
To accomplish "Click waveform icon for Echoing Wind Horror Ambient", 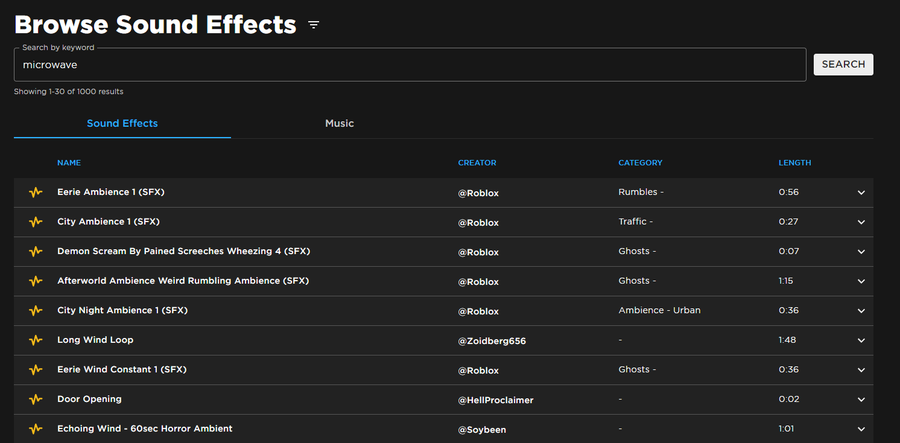I will pos(36,429).
